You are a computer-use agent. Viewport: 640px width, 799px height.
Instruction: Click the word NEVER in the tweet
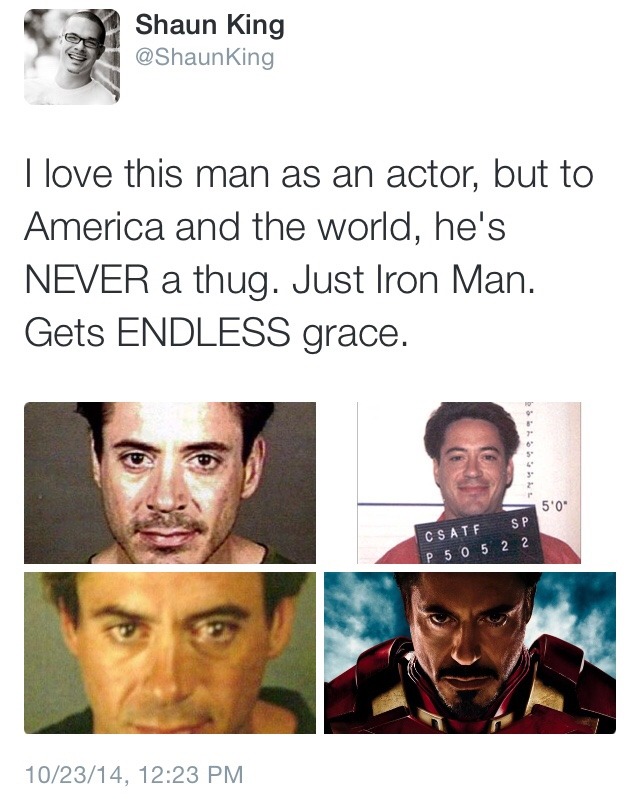click(87, 280)
